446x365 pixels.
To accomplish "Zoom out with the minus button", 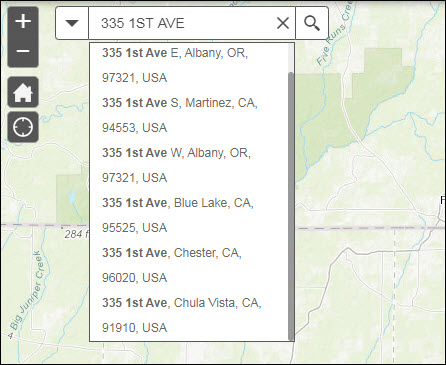I will coord(23,51).
